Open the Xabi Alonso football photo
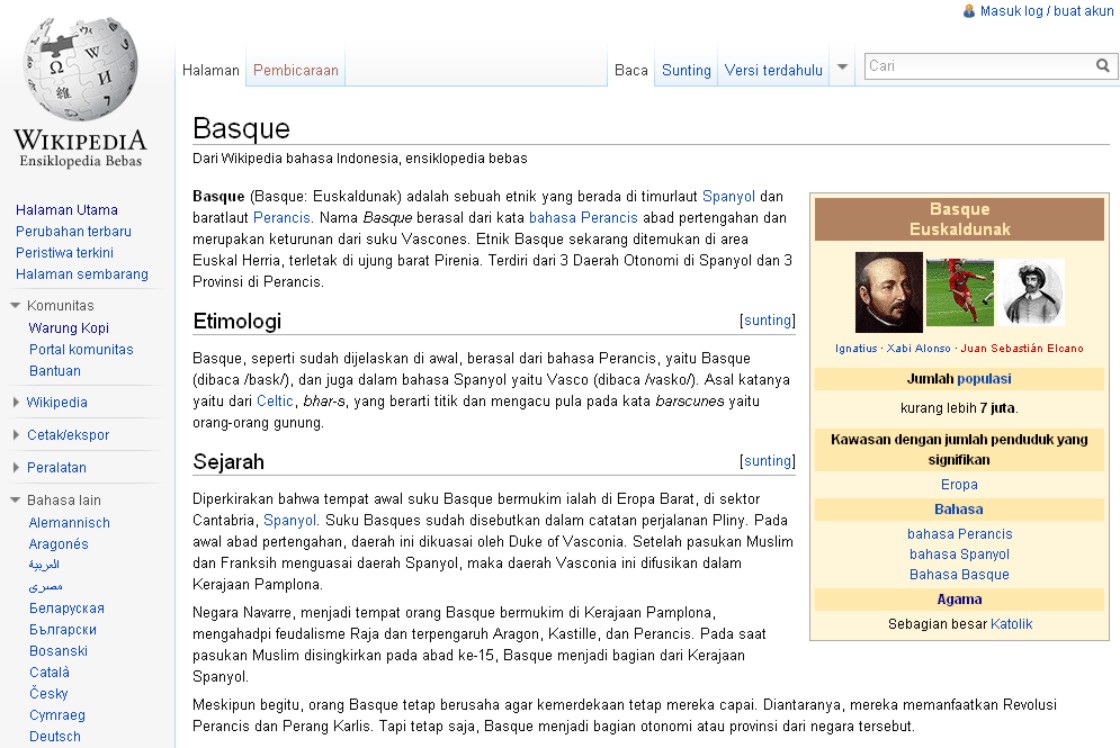The image size is (1120, 748). pos(959,291)
